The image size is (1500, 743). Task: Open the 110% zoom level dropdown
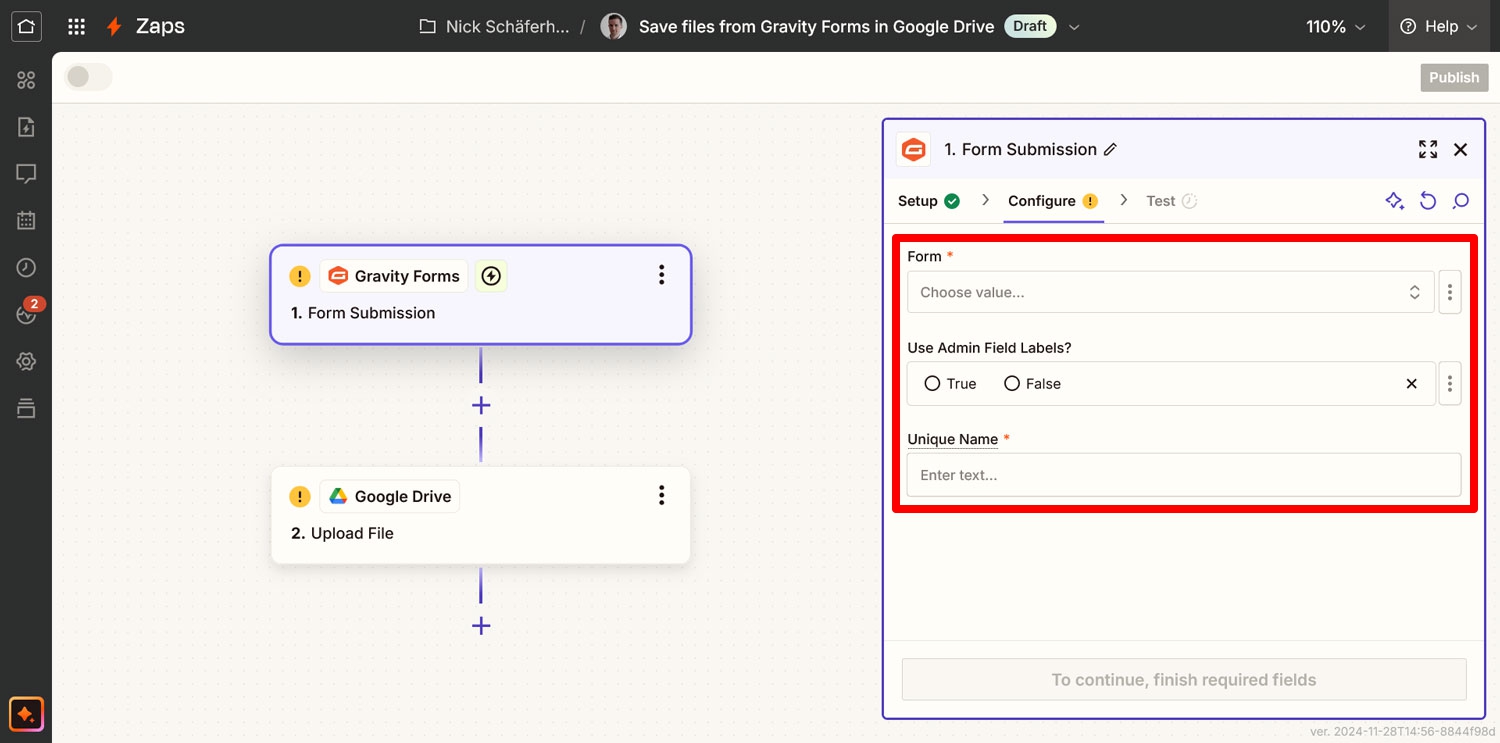(1336, 27)
